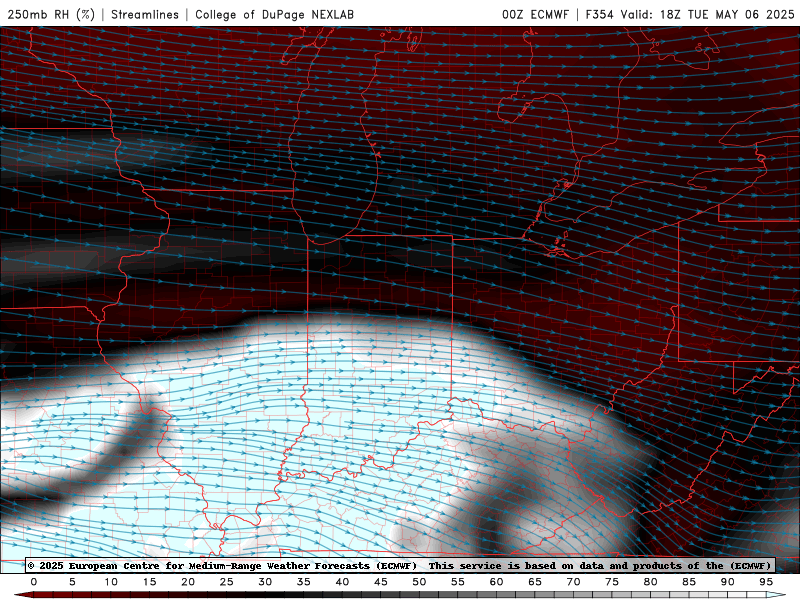Click the "20" label on color scale
Viewport: 800px width, 600px height.
pyautogui.click(x=188, y=582)
